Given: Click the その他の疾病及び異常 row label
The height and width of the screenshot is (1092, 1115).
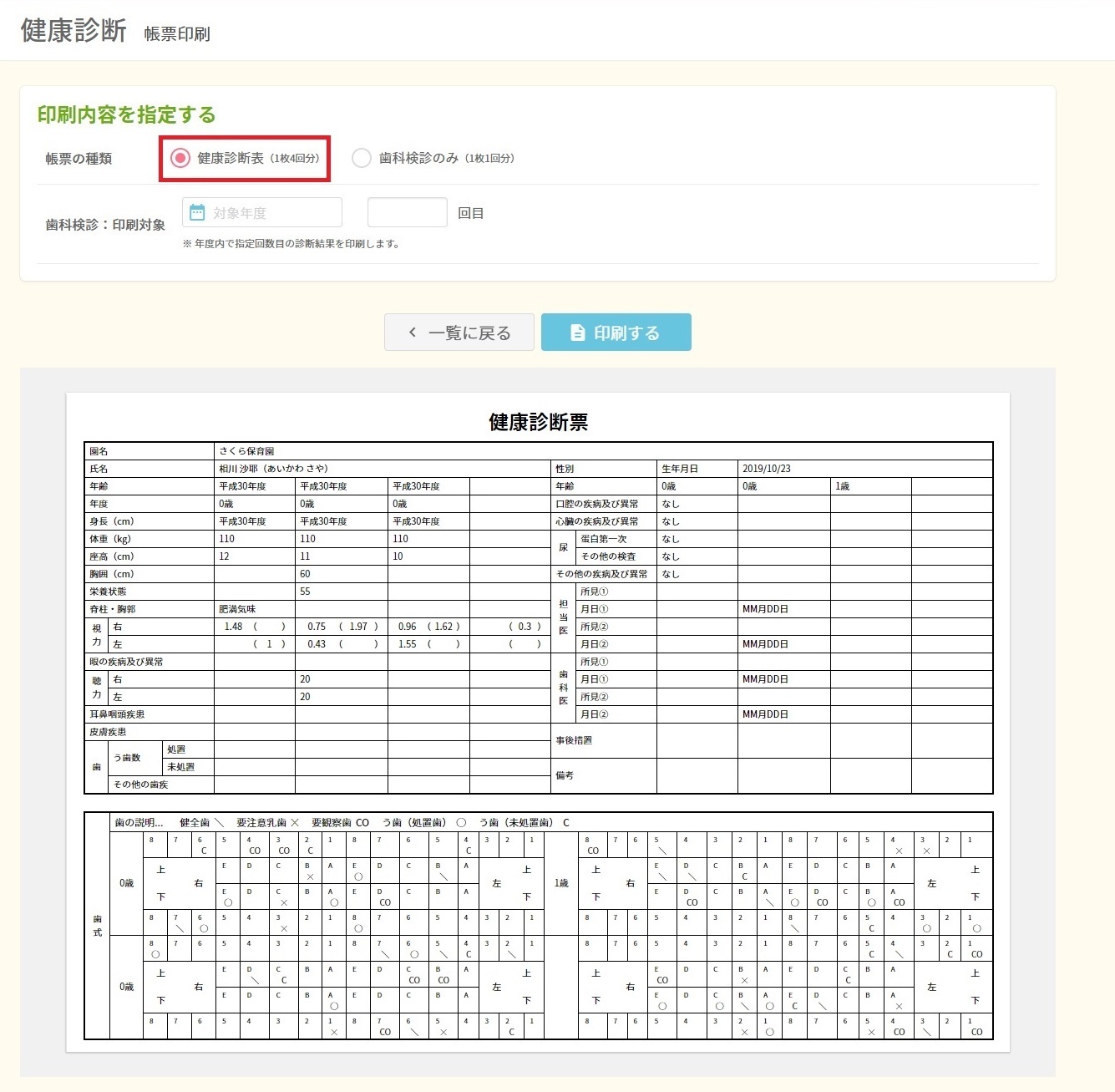Looking at the screenshot, I should pos(601,574).
